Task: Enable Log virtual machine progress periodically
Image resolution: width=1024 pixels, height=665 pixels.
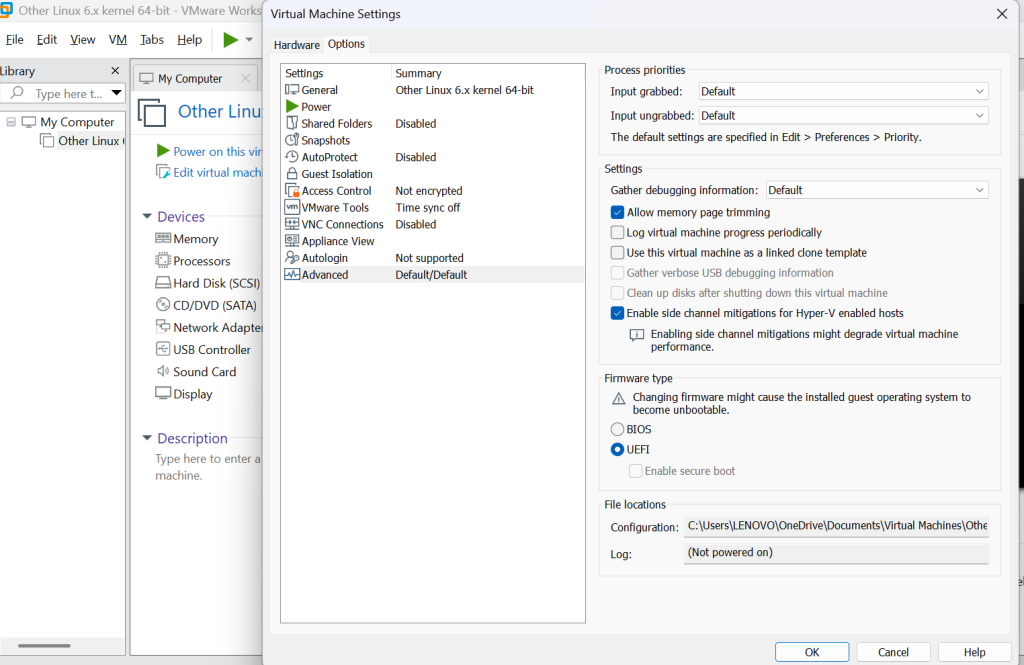Action: (618, 233)
